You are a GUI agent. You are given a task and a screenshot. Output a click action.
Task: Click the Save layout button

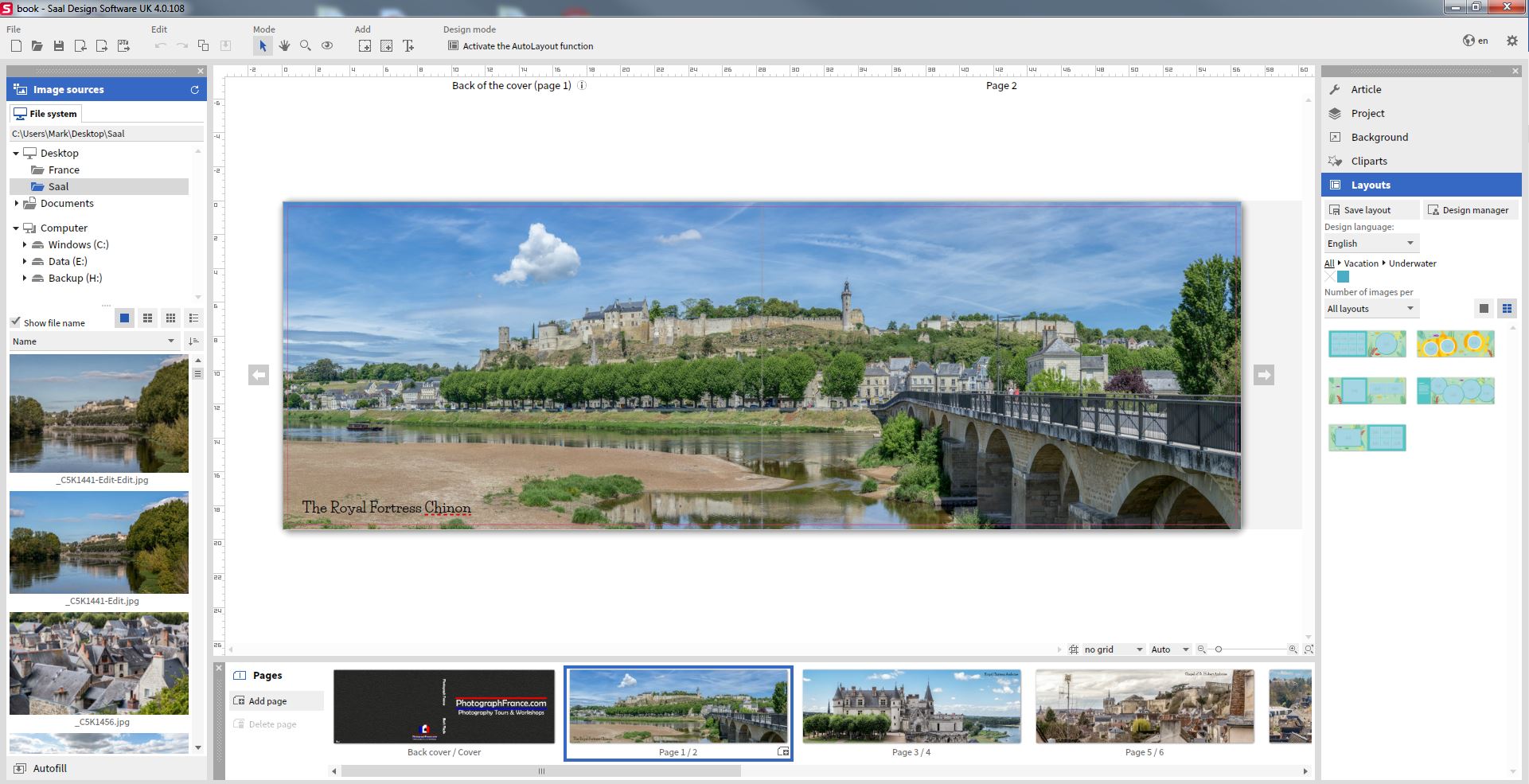tap(1372, 210)
